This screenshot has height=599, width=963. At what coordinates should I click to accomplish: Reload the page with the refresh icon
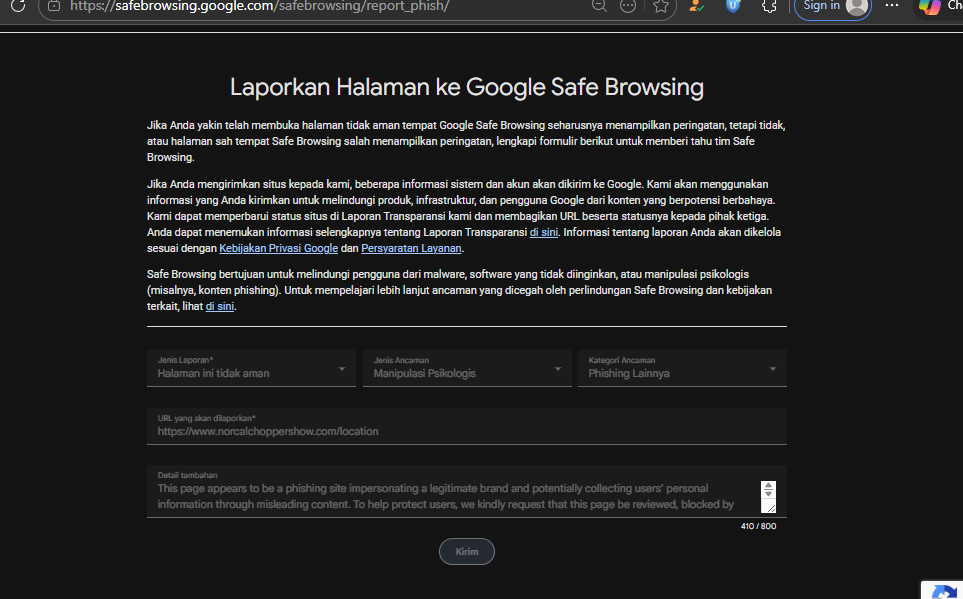[x=18, y=6]
